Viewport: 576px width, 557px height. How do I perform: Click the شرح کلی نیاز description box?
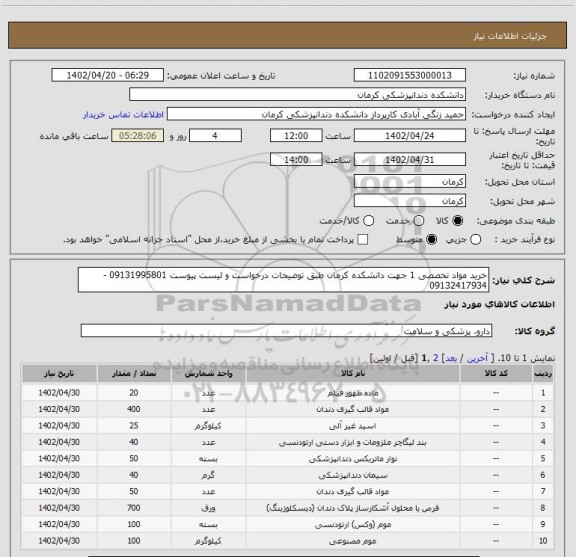point(284,280)
